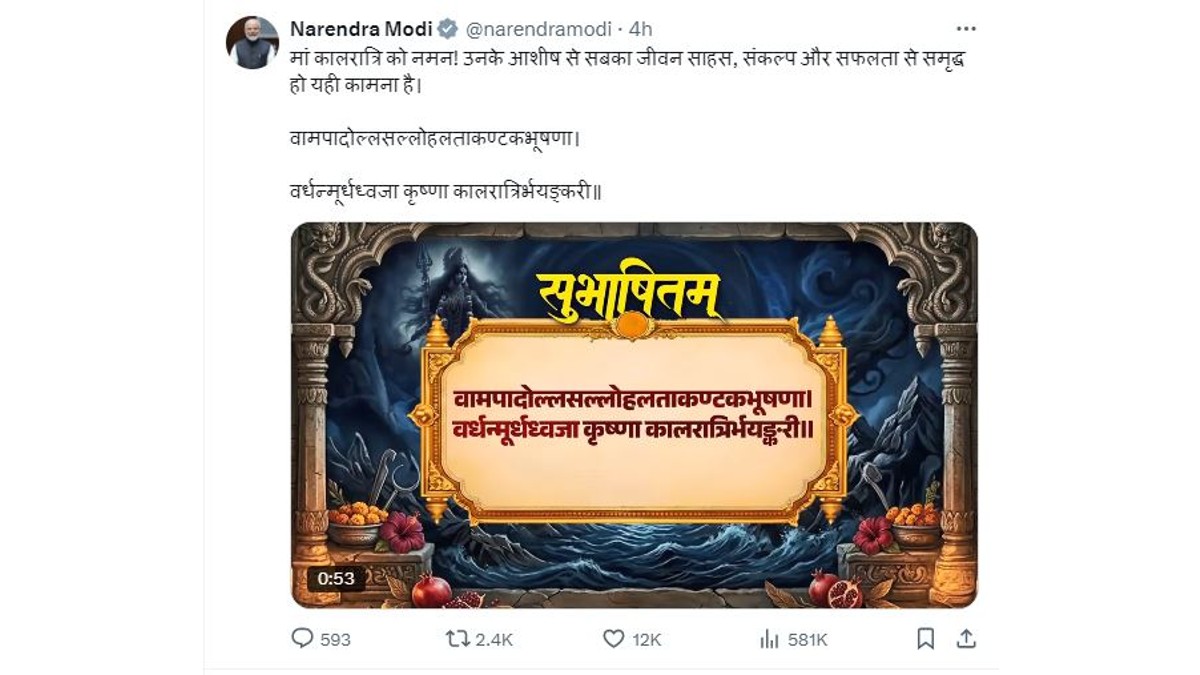Open Narendra Modi's profile picture
The width and height of the screenshot is (1200, 675).
(252, 43)
